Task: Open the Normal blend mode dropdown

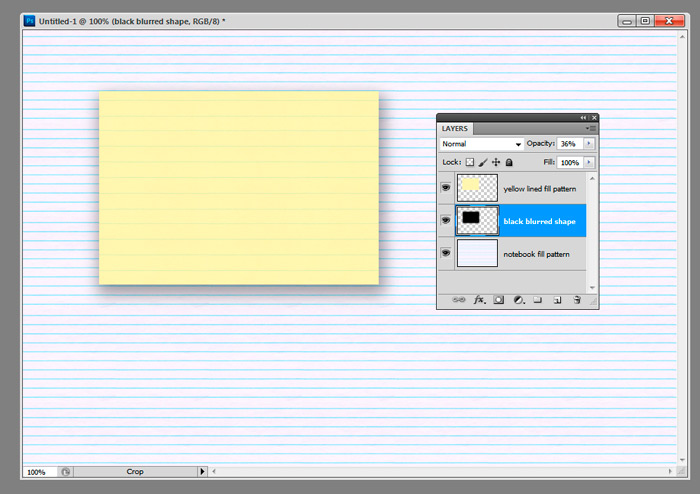Action: coord(482,144)
